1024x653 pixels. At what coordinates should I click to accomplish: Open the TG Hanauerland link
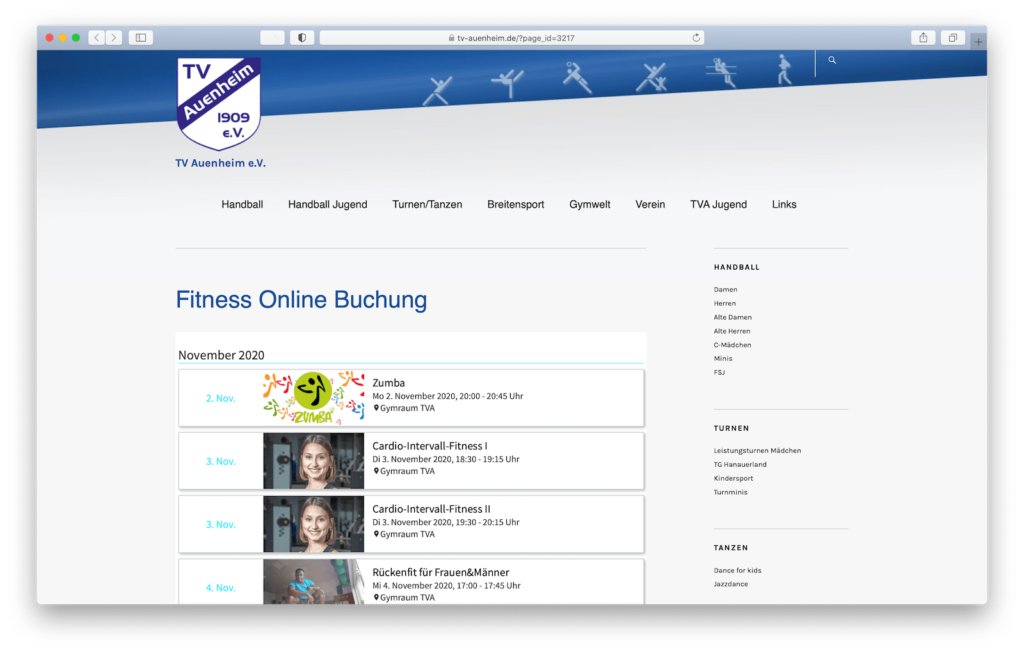[741, 464]
